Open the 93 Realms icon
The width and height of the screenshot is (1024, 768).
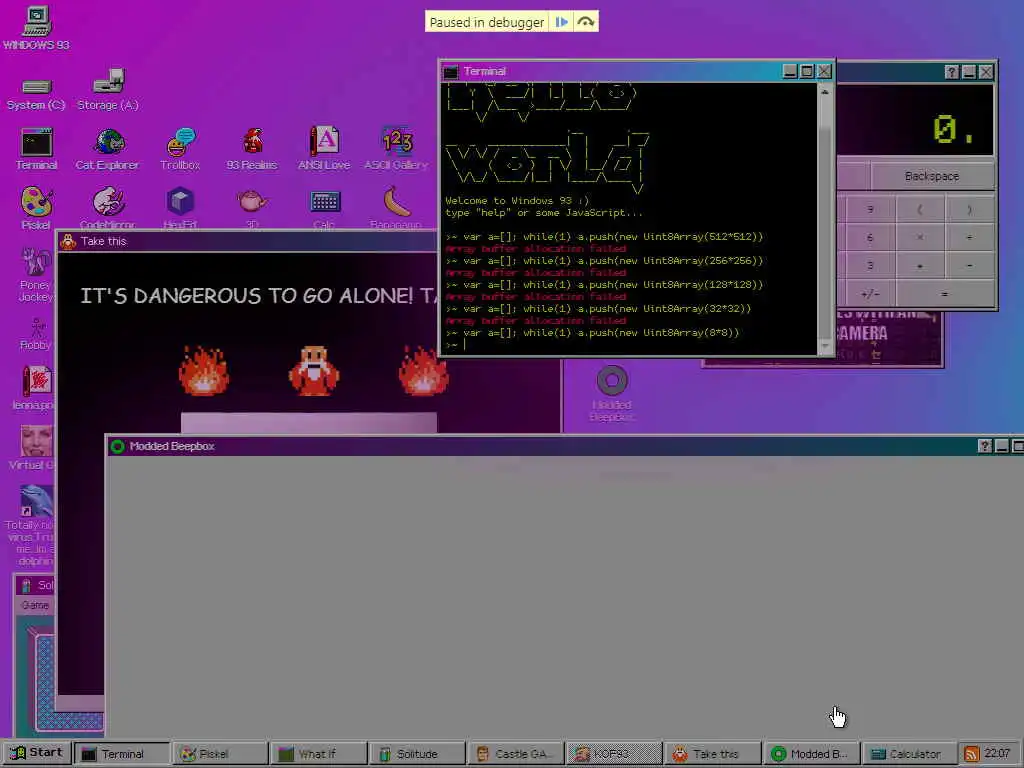pyautogui.click(x=252, y=149)
